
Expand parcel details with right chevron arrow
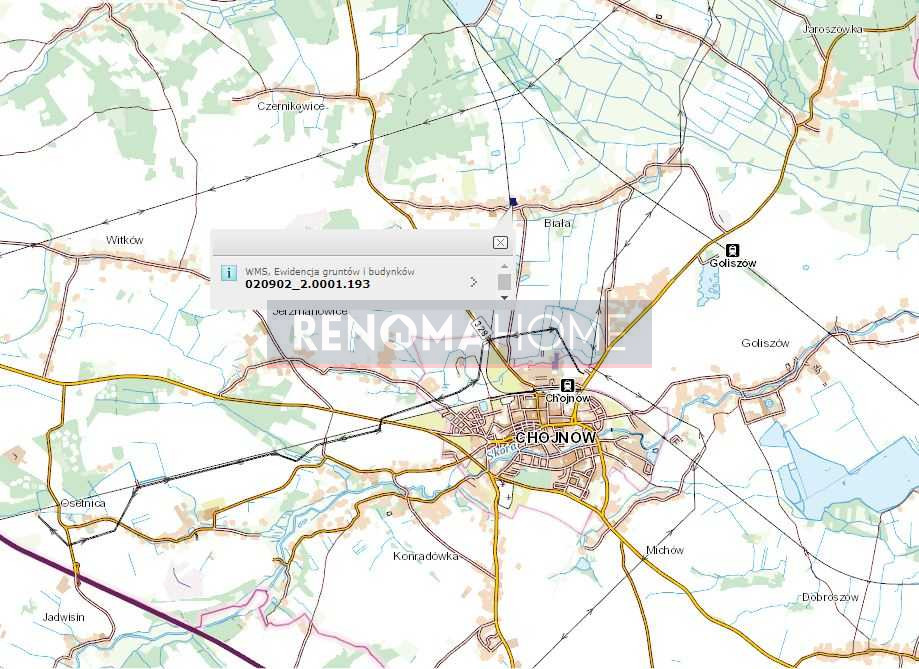(474, 282)
